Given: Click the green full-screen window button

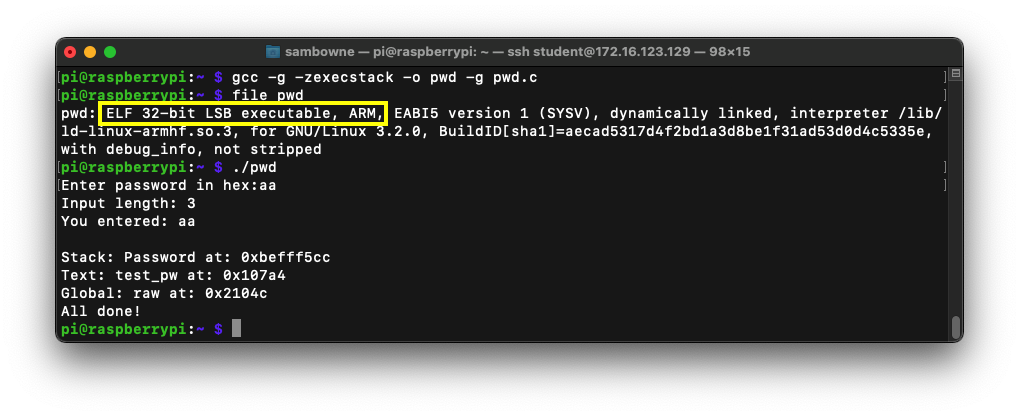Looking at the screenshot, I should click(110, 51).
